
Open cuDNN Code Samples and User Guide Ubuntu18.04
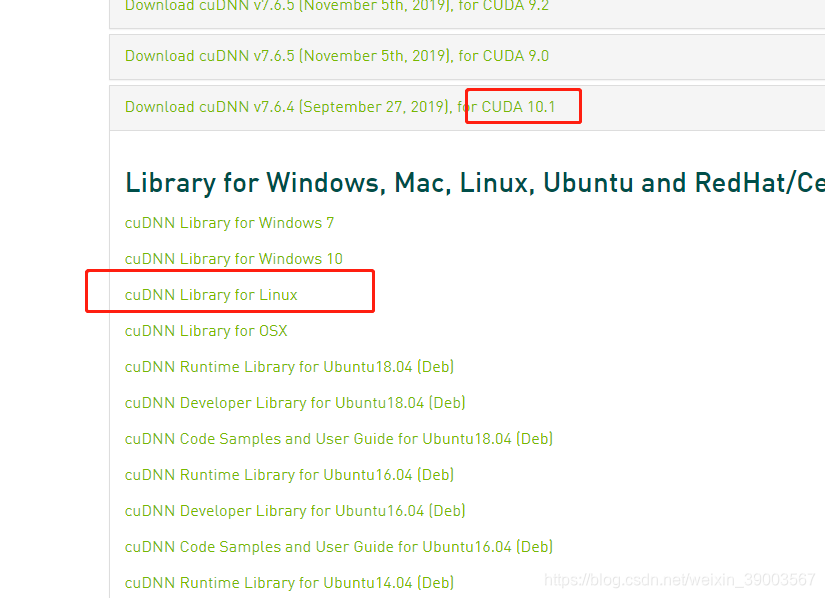[339, 439]
